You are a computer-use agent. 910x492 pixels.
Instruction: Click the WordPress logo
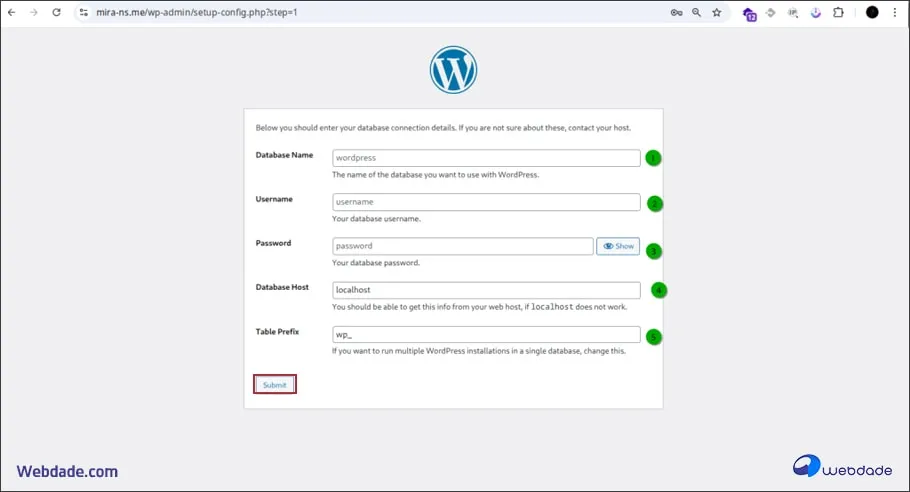(453, 70)
